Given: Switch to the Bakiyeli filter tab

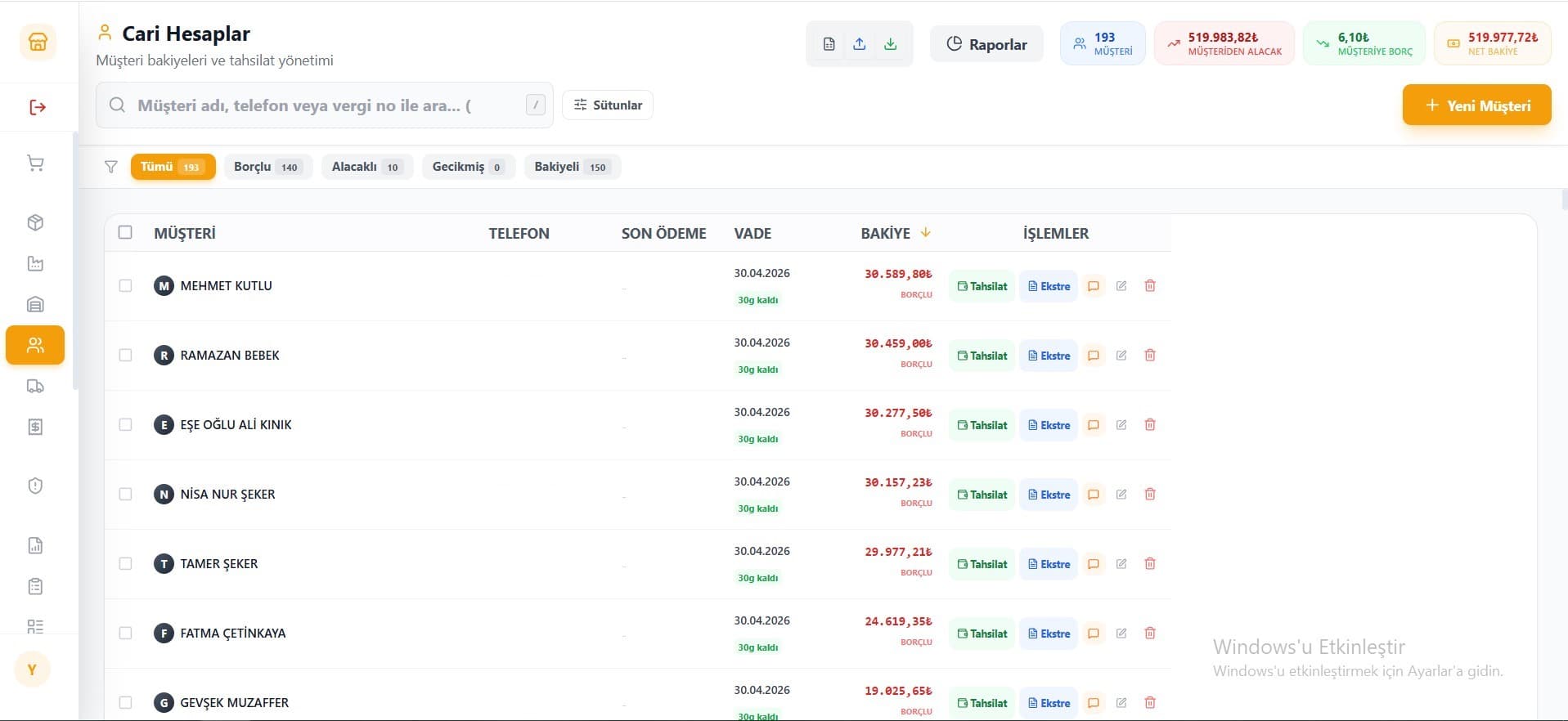Looking at the screenshot, I should [x=573, y=167].
